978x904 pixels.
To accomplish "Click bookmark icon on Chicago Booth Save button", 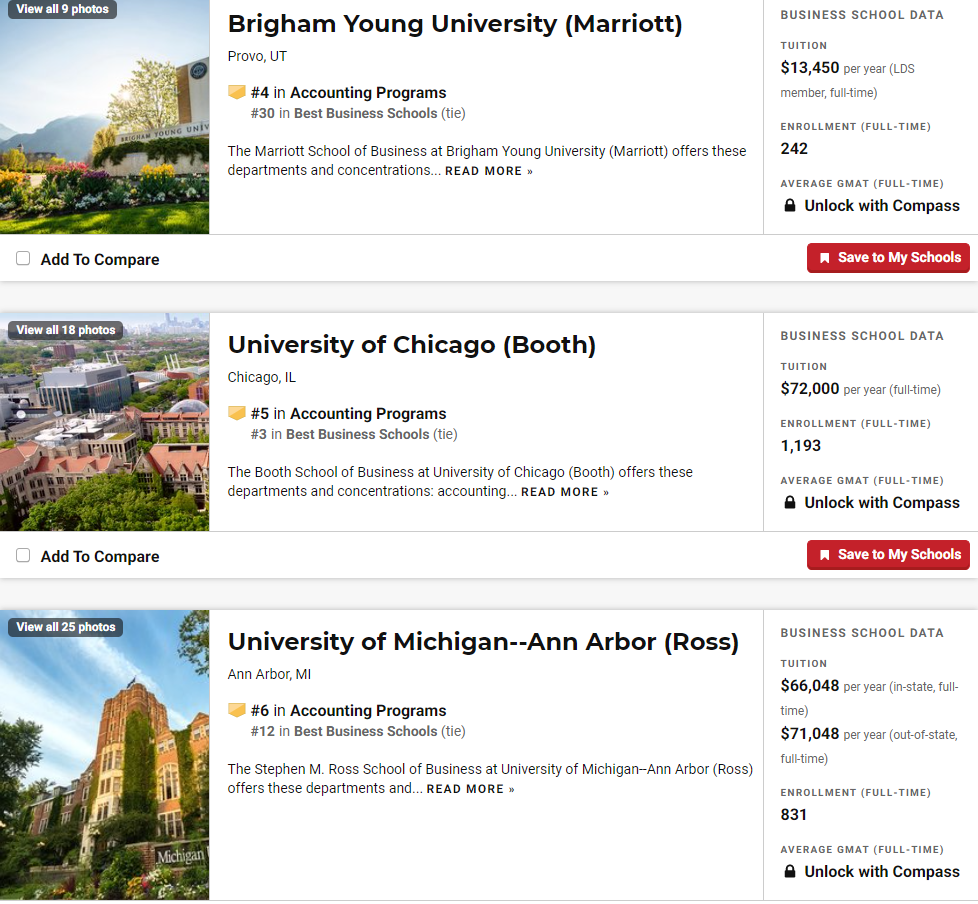I will point(825,555).
